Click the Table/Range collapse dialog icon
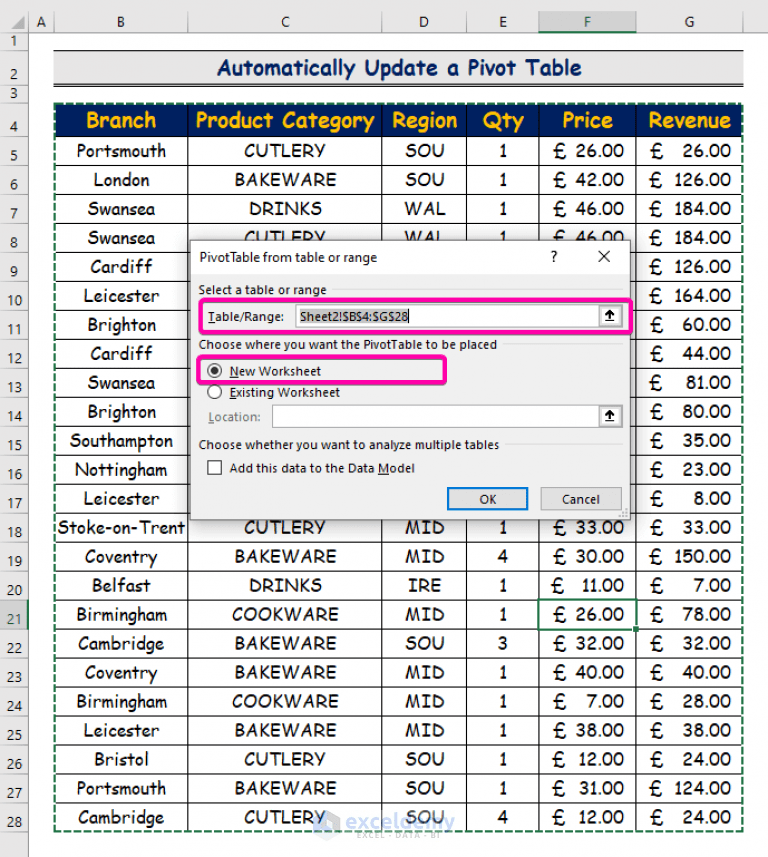 click(609, 315)
